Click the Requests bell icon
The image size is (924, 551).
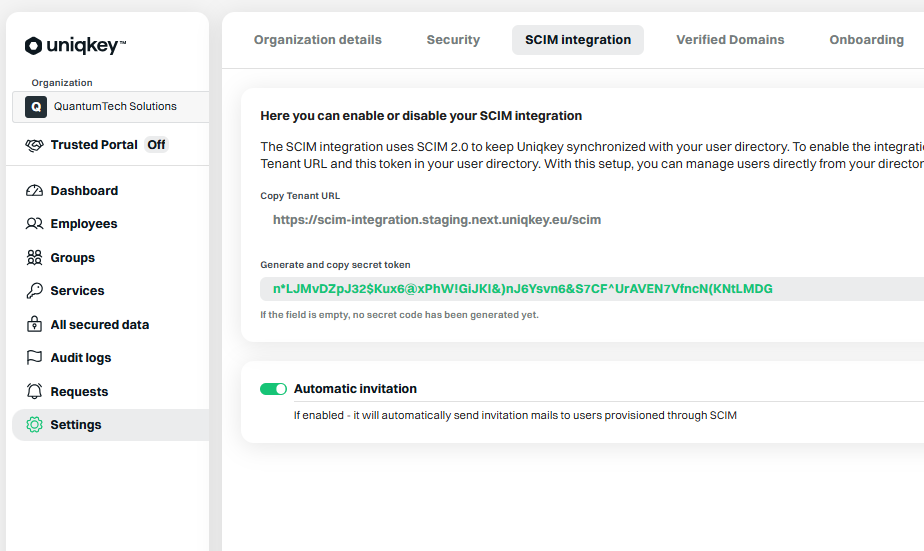[34, 391]
